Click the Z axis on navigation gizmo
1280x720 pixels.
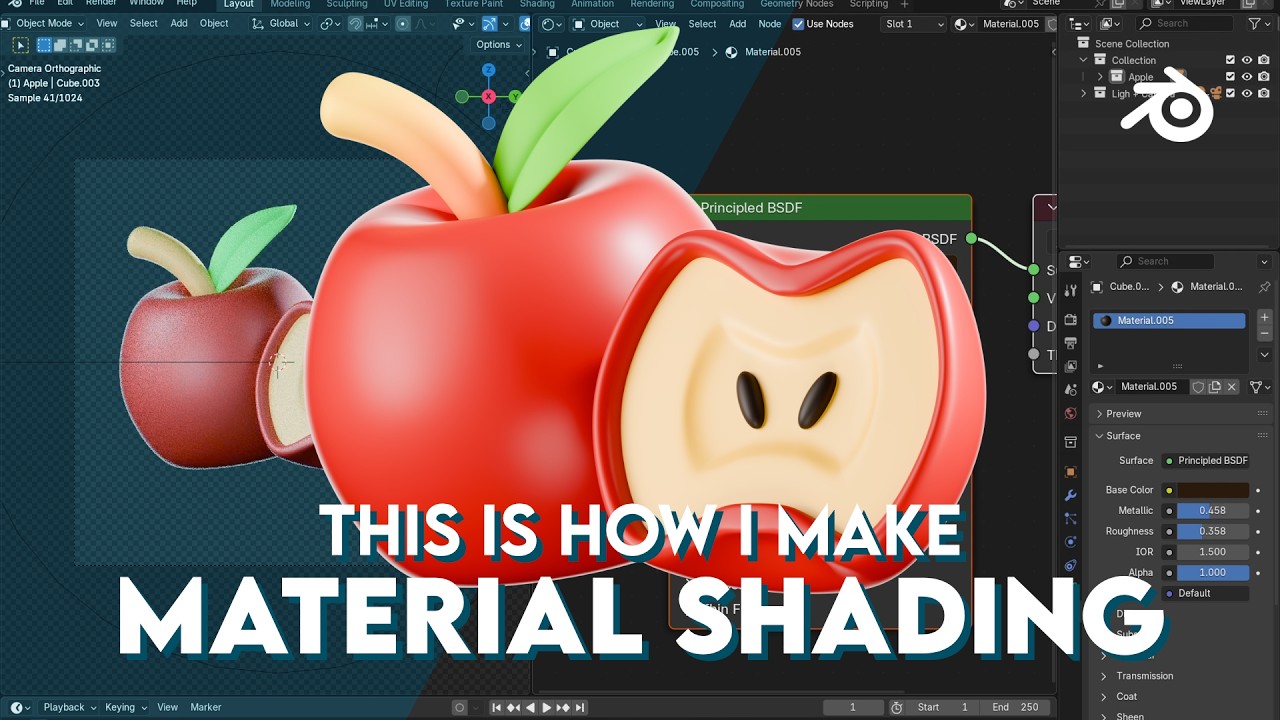click(489, 70)
